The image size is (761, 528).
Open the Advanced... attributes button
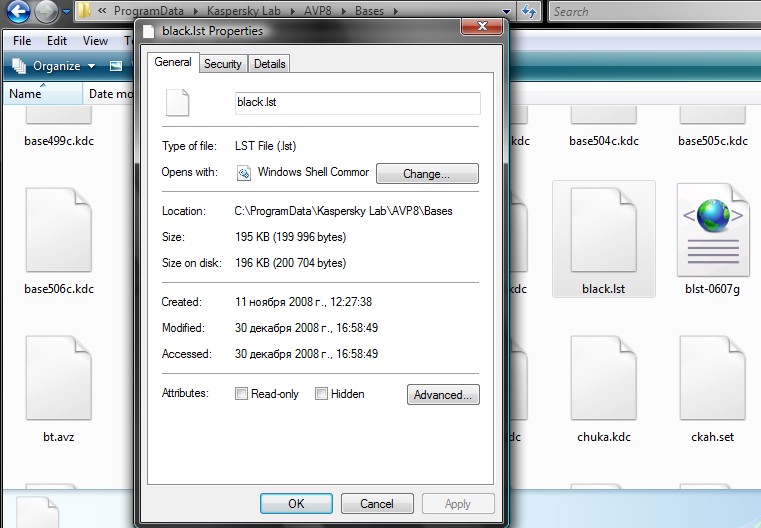coord(443,395)
